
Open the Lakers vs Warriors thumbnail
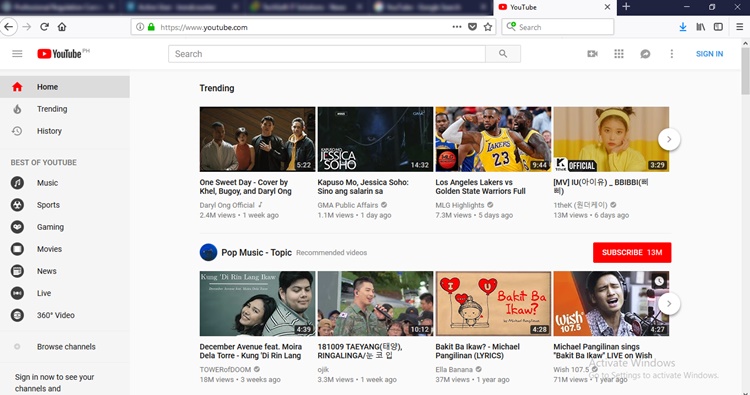point(493,139)
